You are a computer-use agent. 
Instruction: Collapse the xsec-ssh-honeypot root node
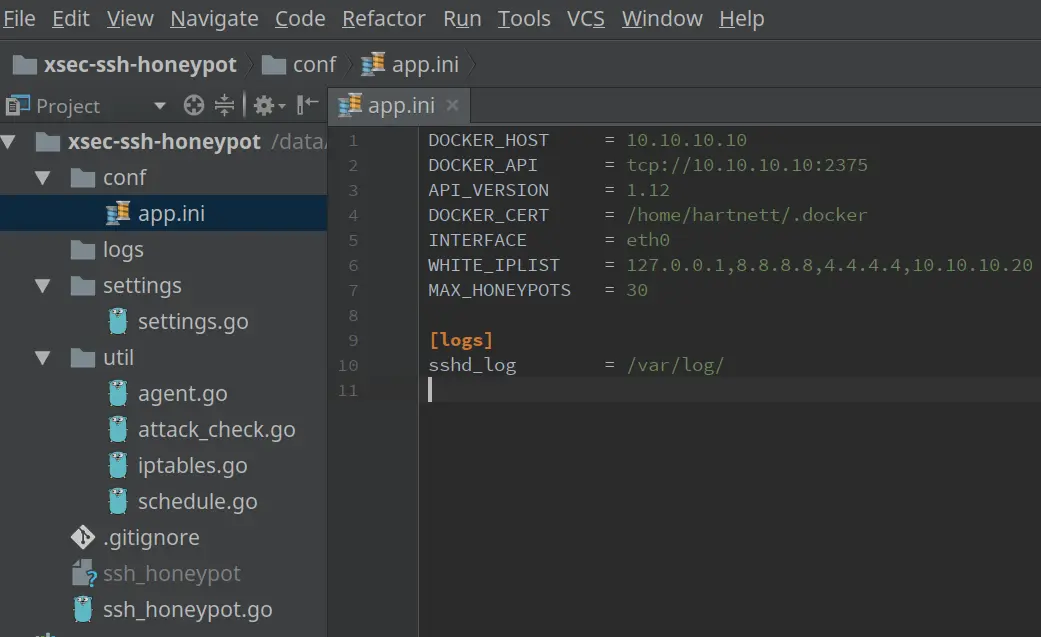point(9,141)
